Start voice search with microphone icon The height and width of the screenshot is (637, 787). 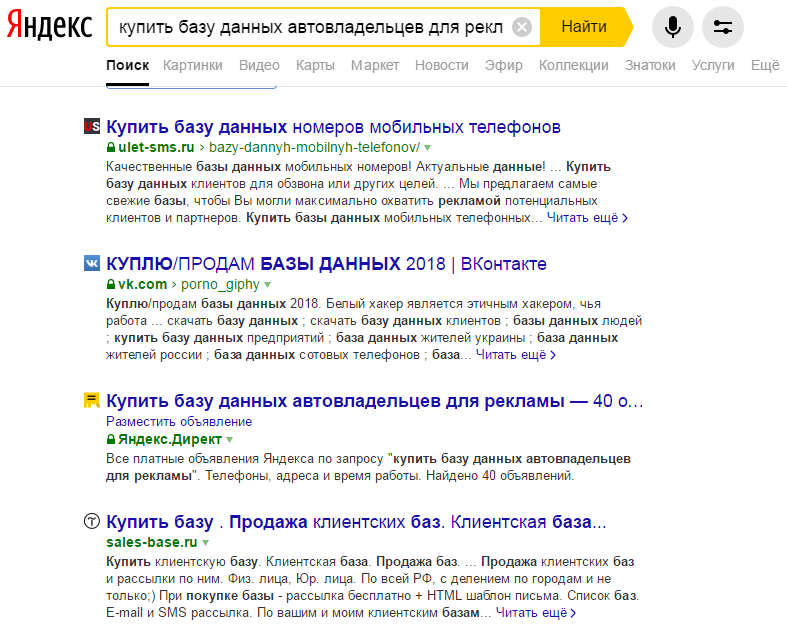[673, 27]
